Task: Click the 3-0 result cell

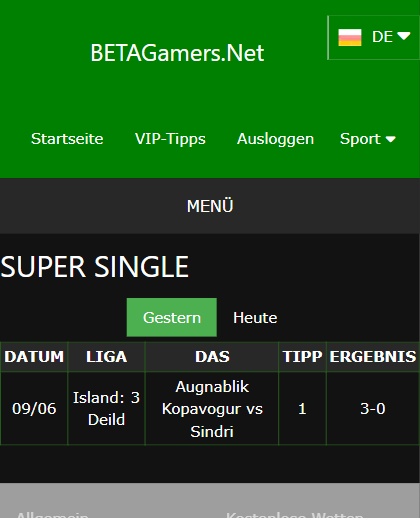Action: click(x=373, y=409)
